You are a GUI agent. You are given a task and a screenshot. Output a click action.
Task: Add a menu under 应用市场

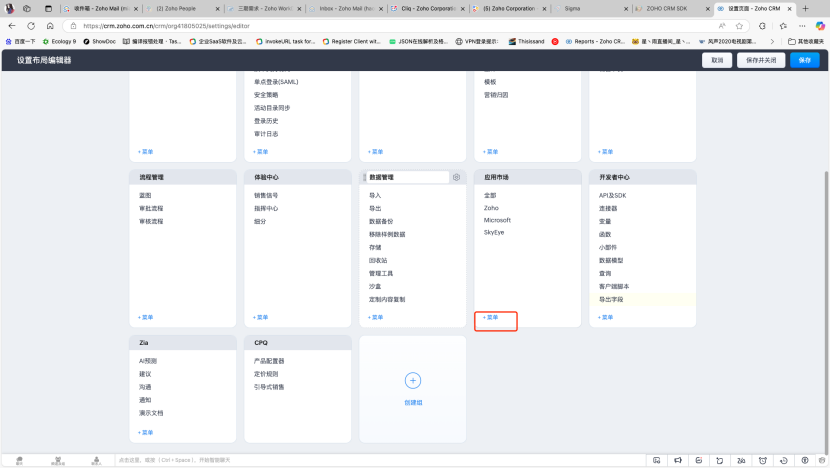491,317
